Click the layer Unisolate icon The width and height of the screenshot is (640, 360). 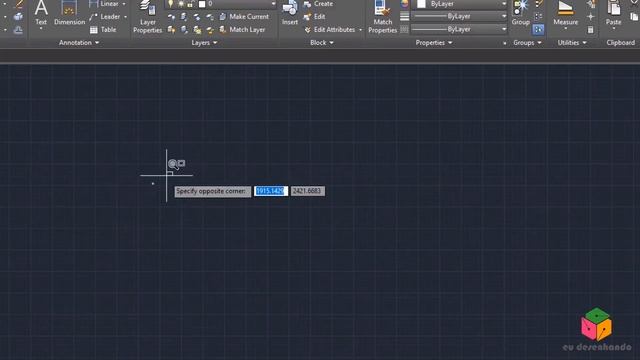point(184,30)
